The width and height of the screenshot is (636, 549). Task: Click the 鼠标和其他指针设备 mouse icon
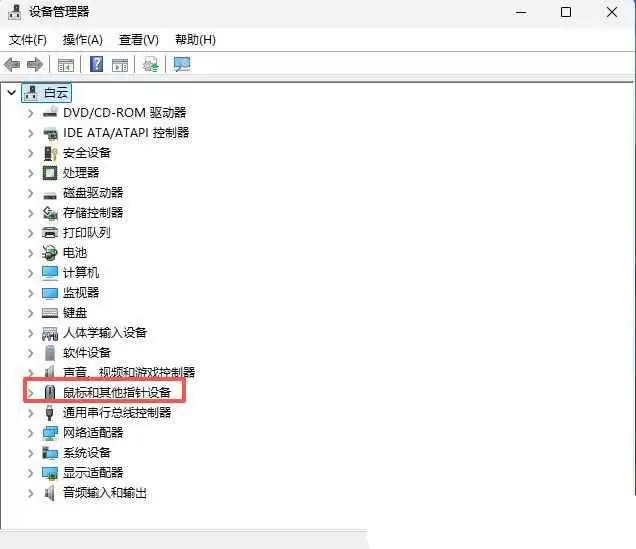click(x=49, y=392)
